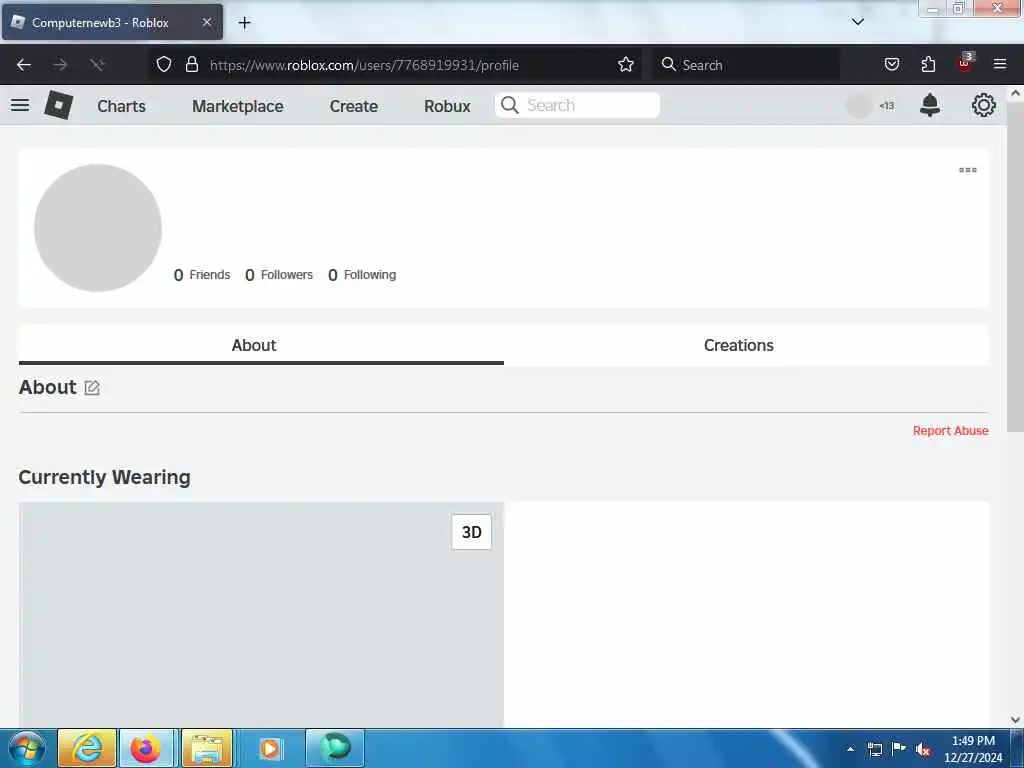Viewport: 1024px width, 768px height.
Task: Click the page vertical scrollbar thumb
Action: tap(1015, 266)
